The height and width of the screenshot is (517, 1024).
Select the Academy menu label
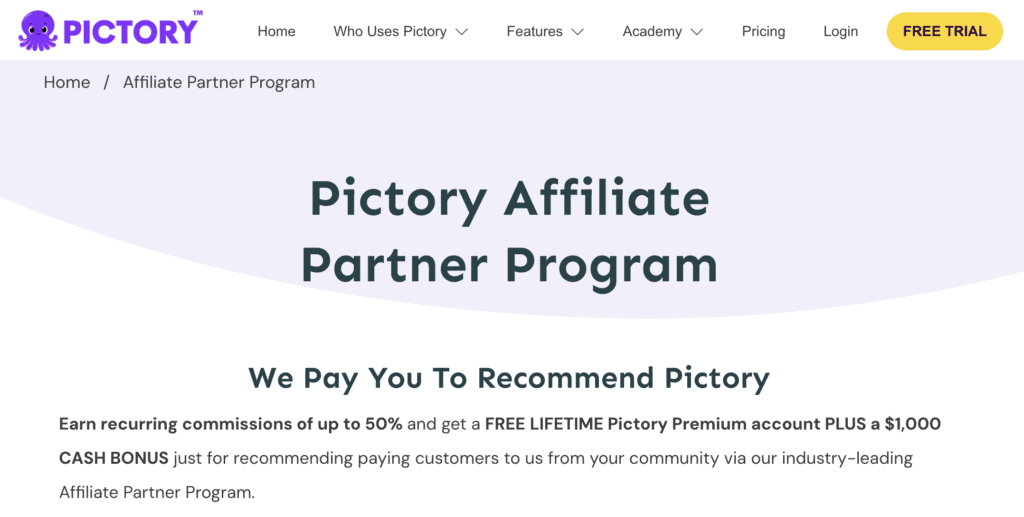point(652,31)
